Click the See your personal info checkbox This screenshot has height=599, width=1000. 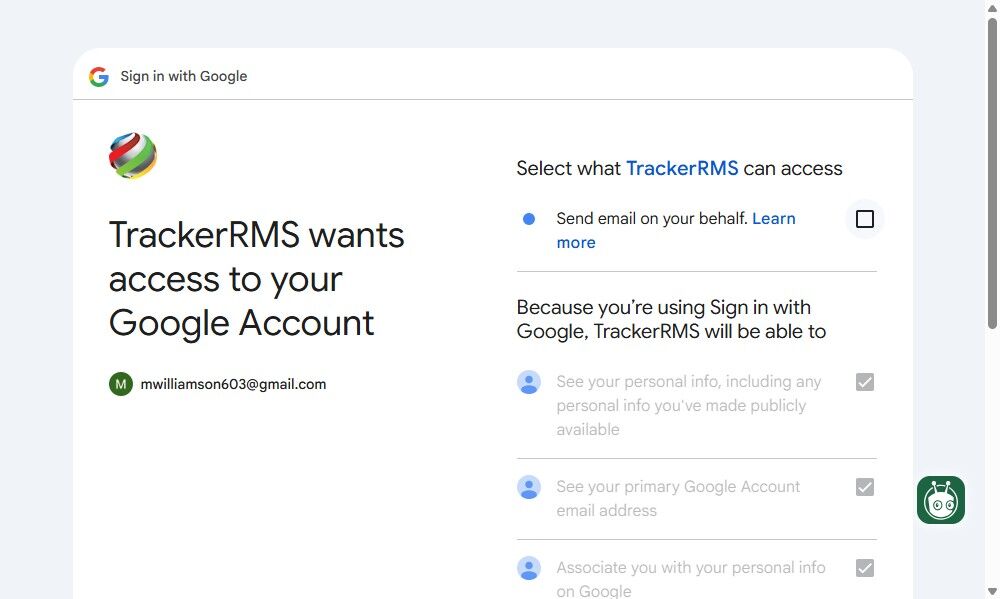(865, 382)
